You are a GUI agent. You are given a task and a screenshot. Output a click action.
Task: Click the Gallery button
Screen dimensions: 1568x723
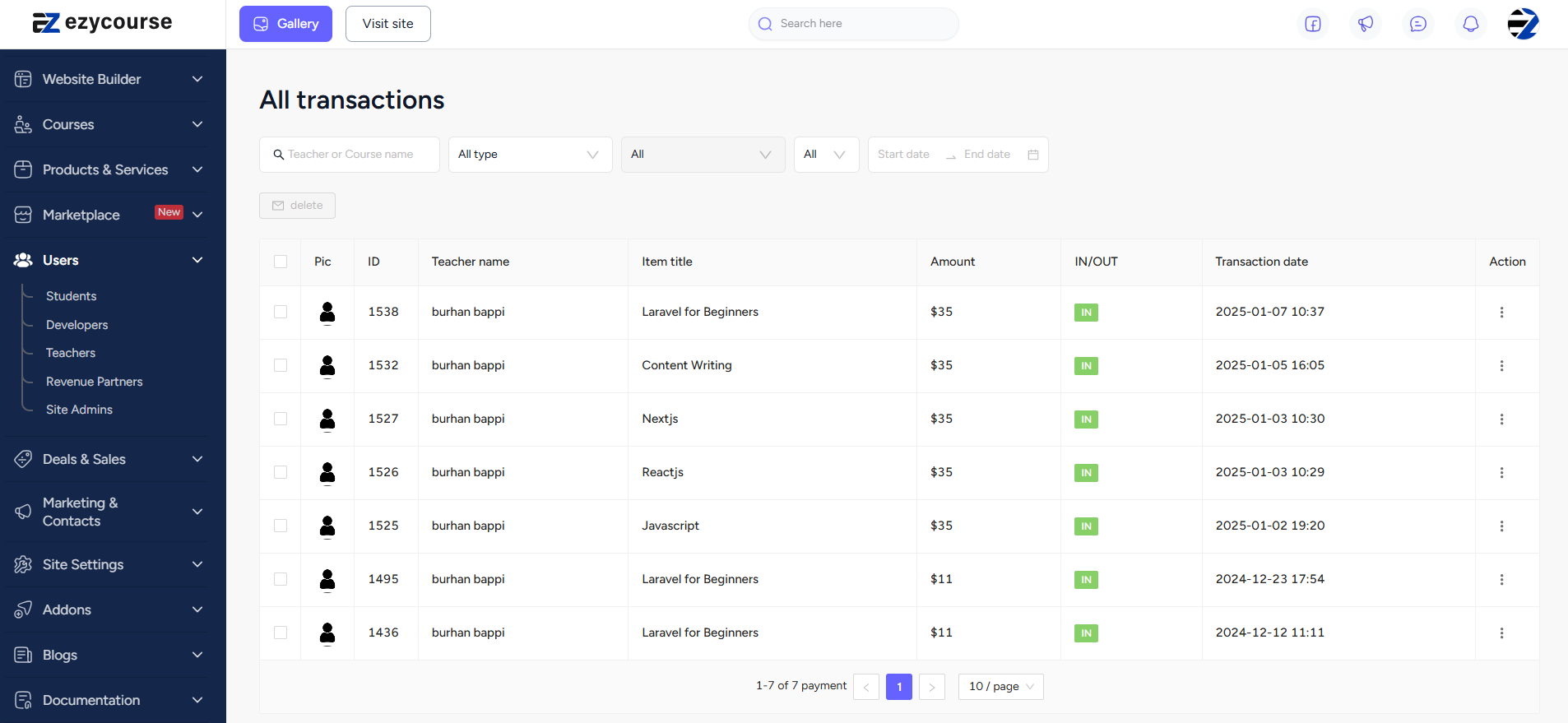(285, 24)
